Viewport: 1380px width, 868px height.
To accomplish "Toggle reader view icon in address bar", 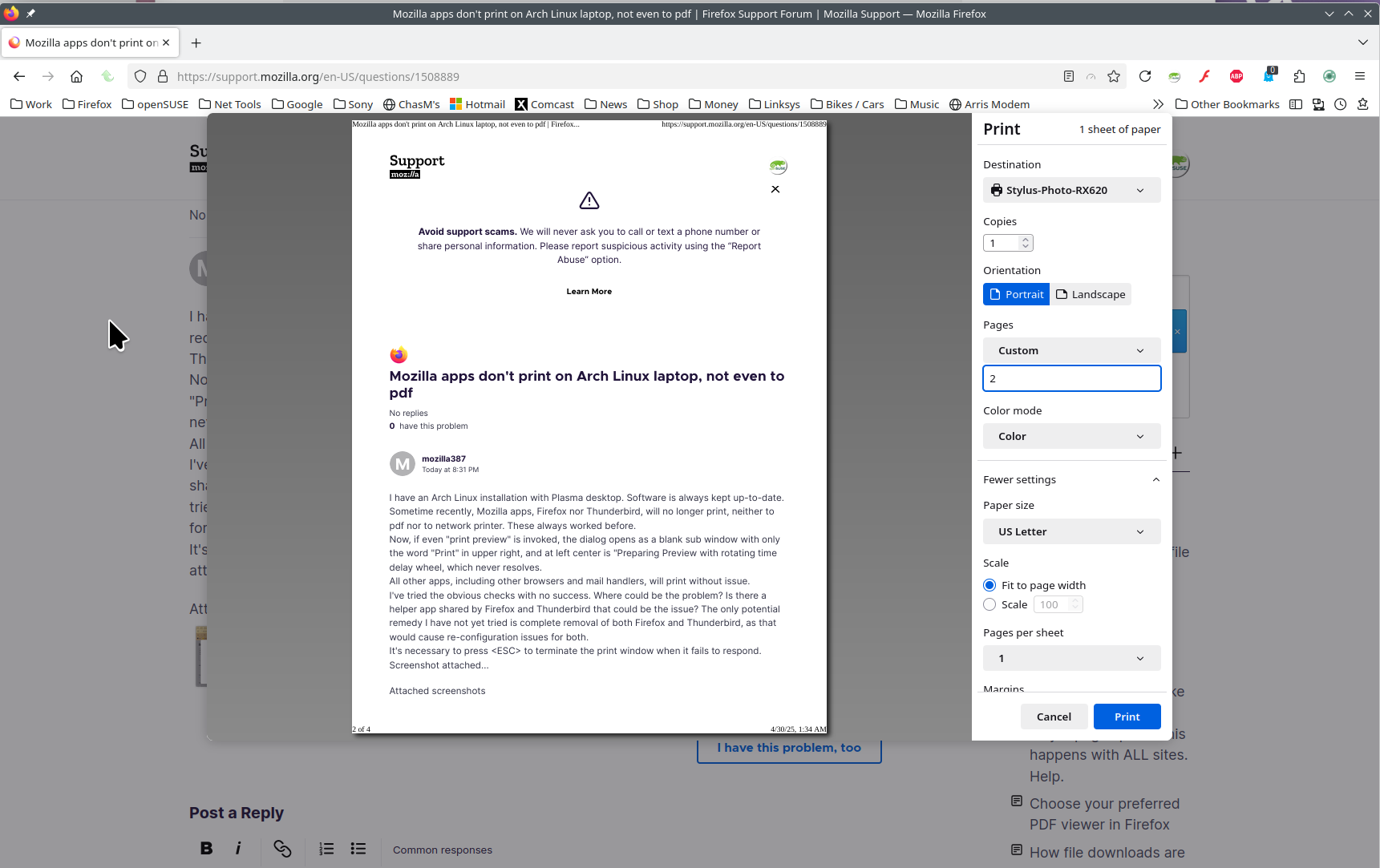I will (x=1069, y=76).
